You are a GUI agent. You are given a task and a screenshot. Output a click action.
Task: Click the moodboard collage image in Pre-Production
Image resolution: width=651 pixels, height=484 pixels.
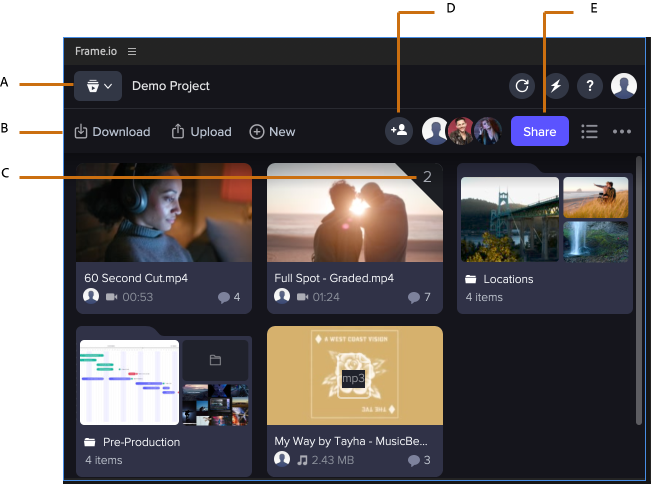(x=215, y=405)
